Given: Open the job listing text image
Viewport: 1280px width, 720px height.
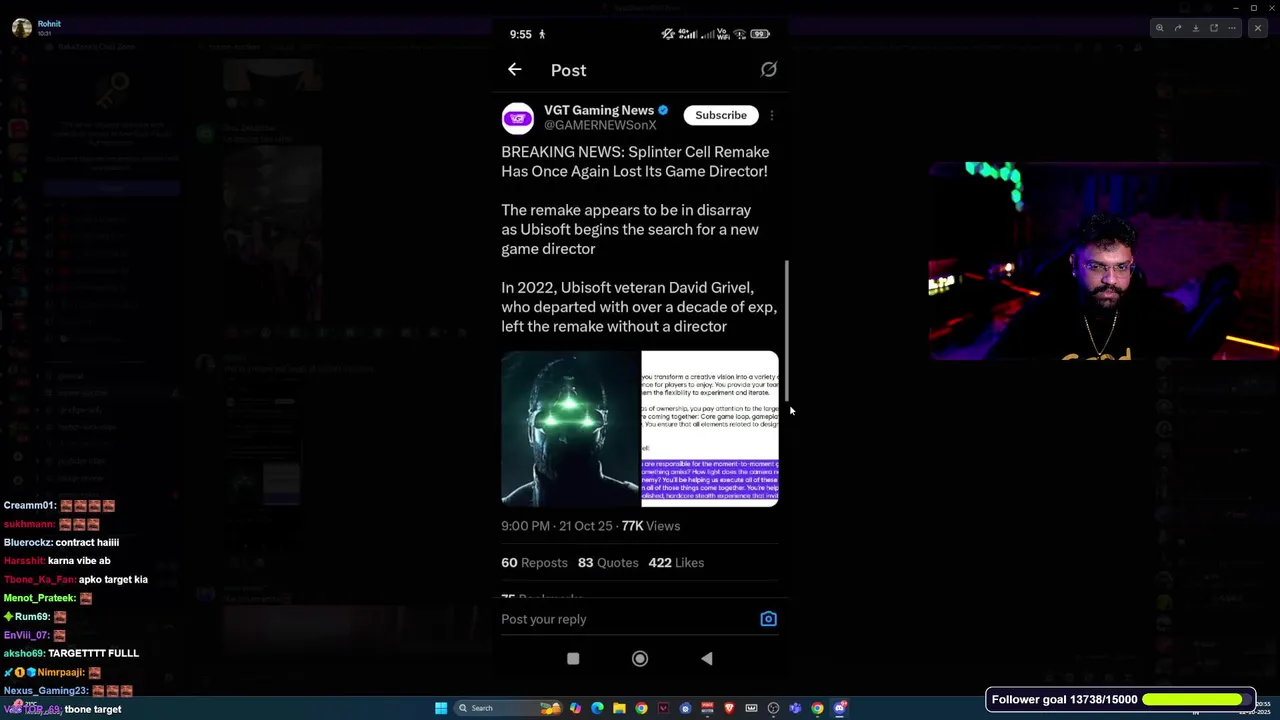Looking at the screenshot, I should click(710, 429).
